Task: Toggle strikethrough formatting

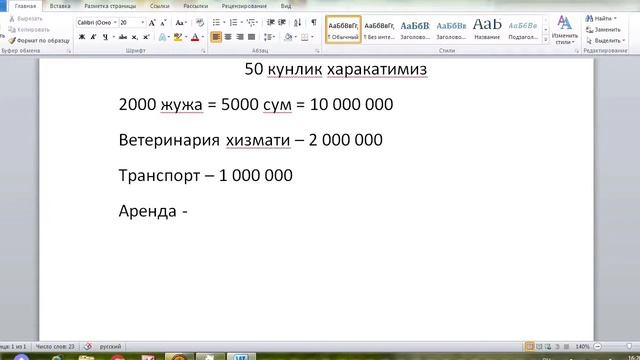Action: 122,37
